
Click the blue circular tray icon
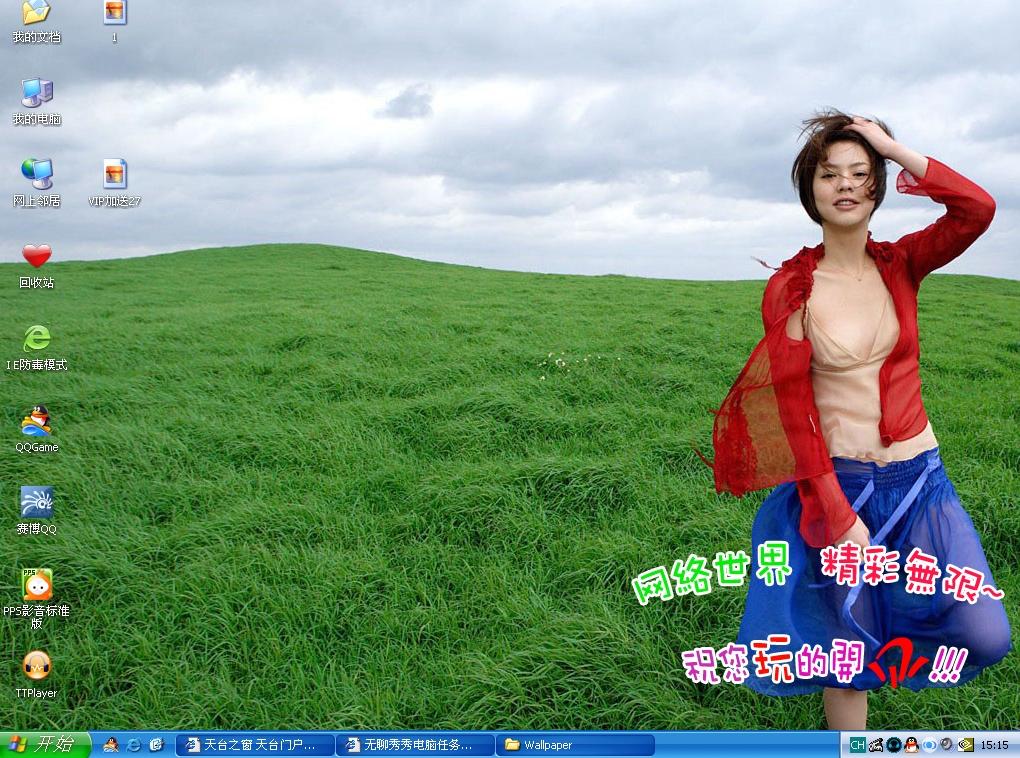click(930, 745)
